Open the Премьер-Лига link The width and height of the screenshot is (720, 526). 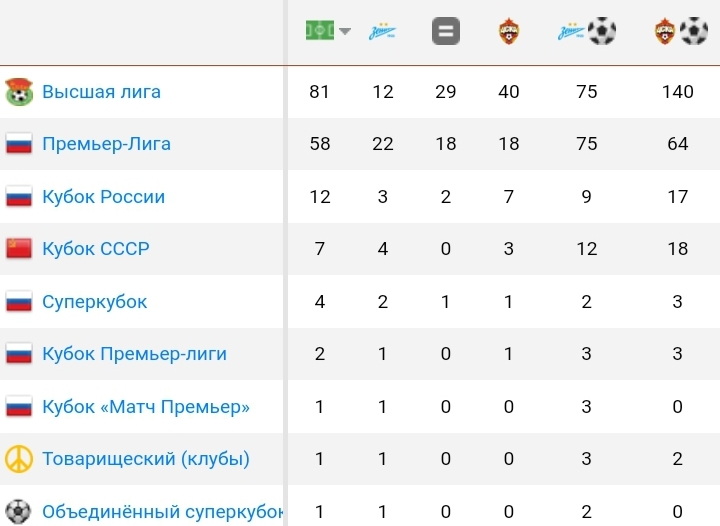coord(107,144)
